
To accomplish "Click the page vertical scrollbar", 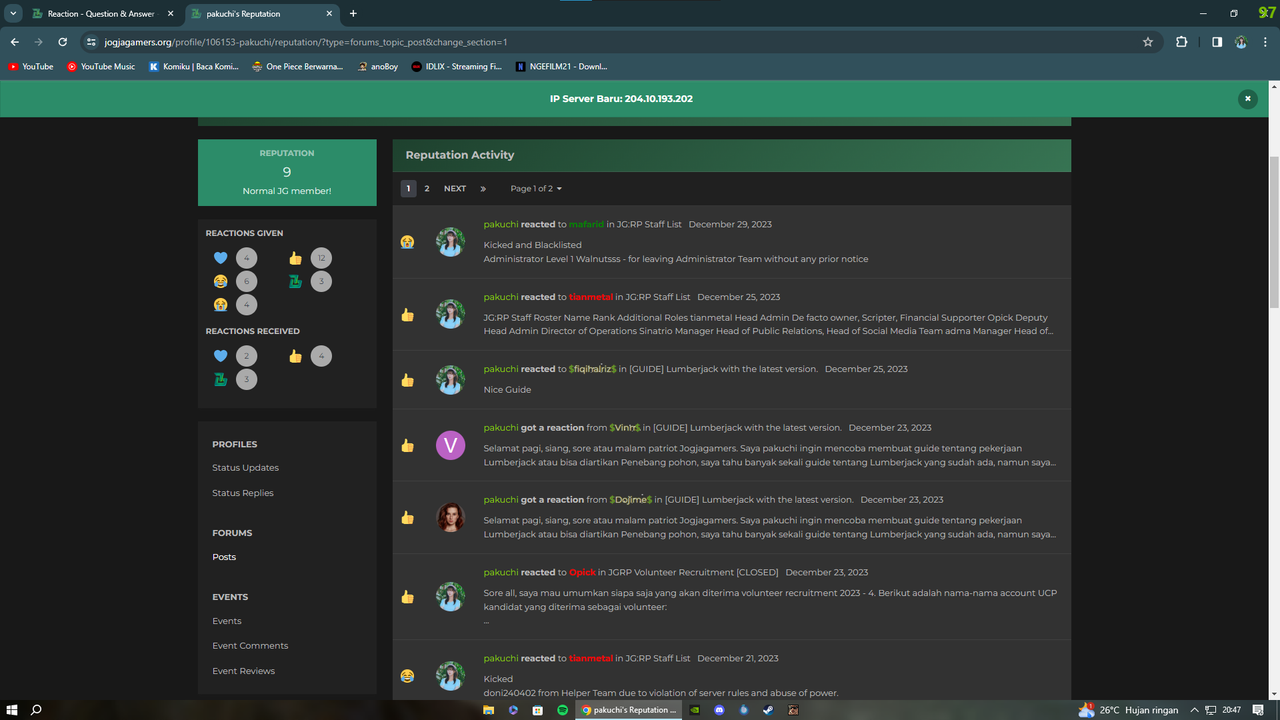I will [x=1273, y=231].
